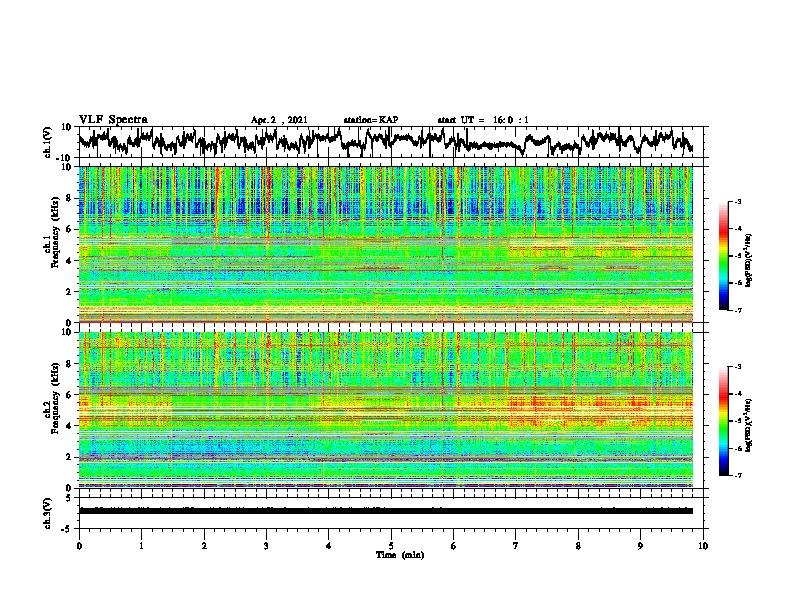792x612 pixels.
Task: Click time axis tick label "8"
Action: click(x=578, y=546)
